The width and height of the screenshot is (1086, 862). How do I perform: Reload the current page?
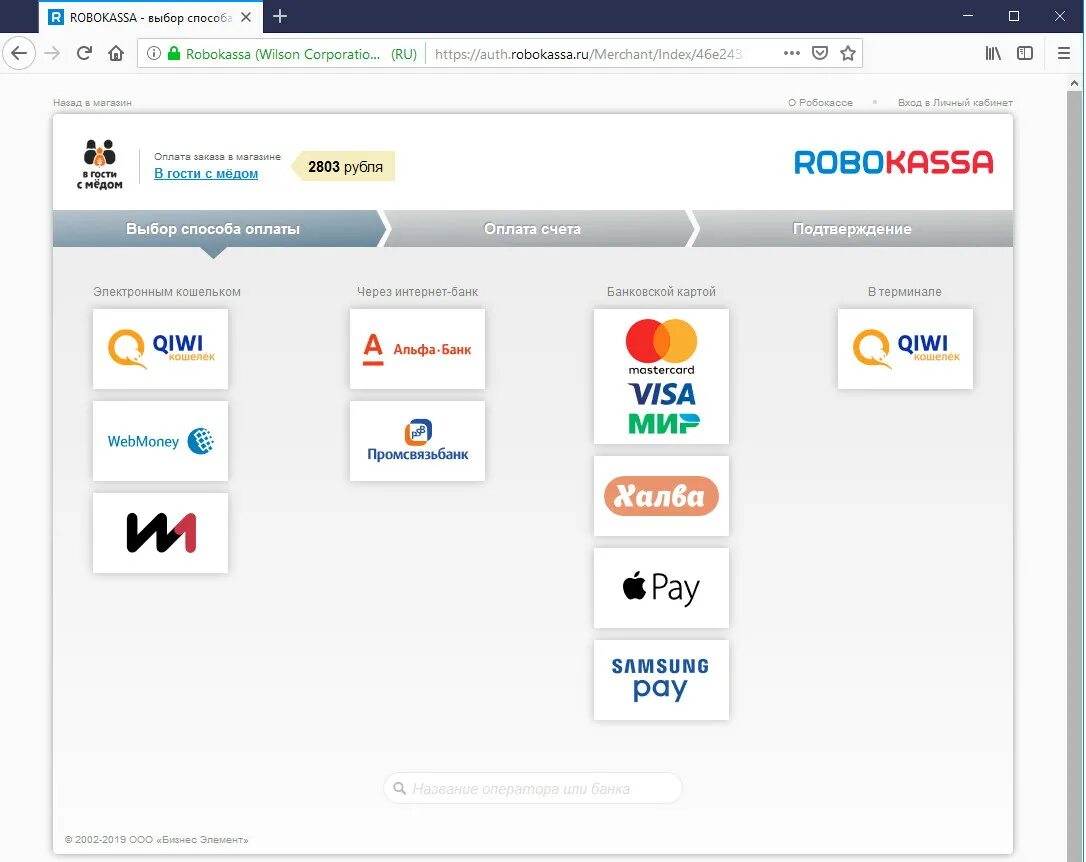click(84, 53)
